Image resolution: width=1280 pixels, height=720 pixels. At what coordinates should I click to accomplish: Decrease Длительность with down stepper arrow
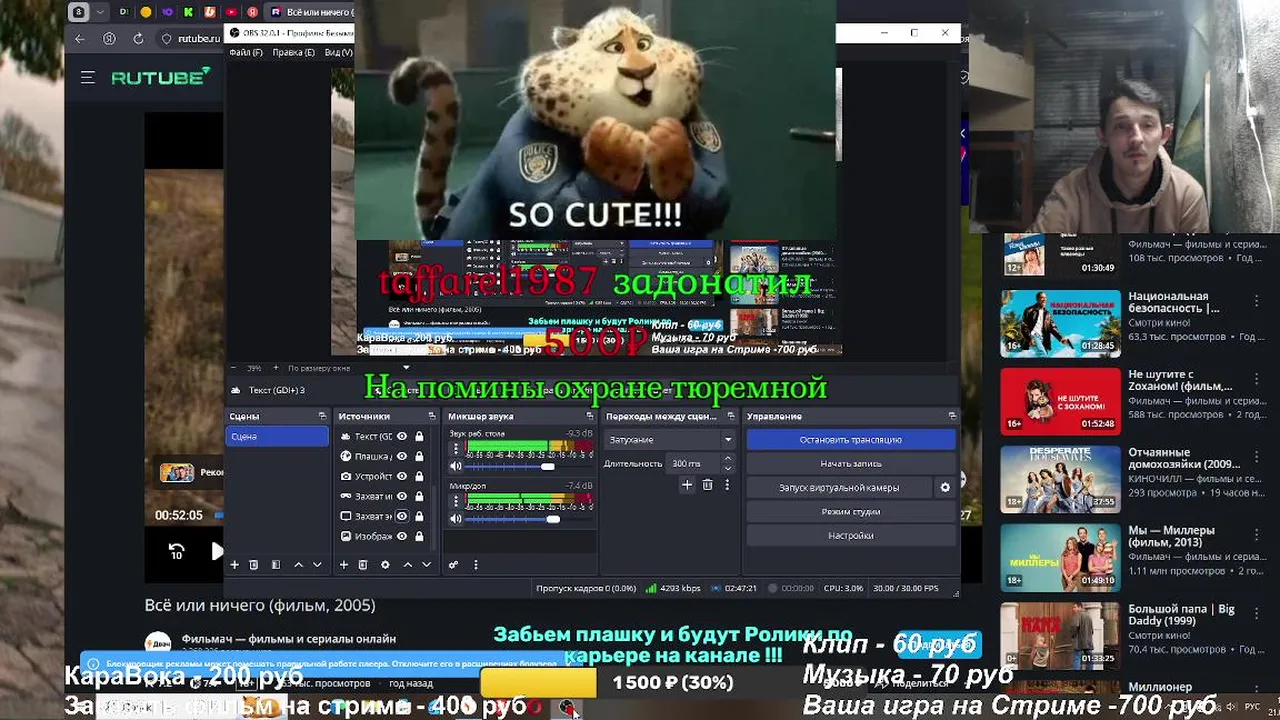click(727, 468)
